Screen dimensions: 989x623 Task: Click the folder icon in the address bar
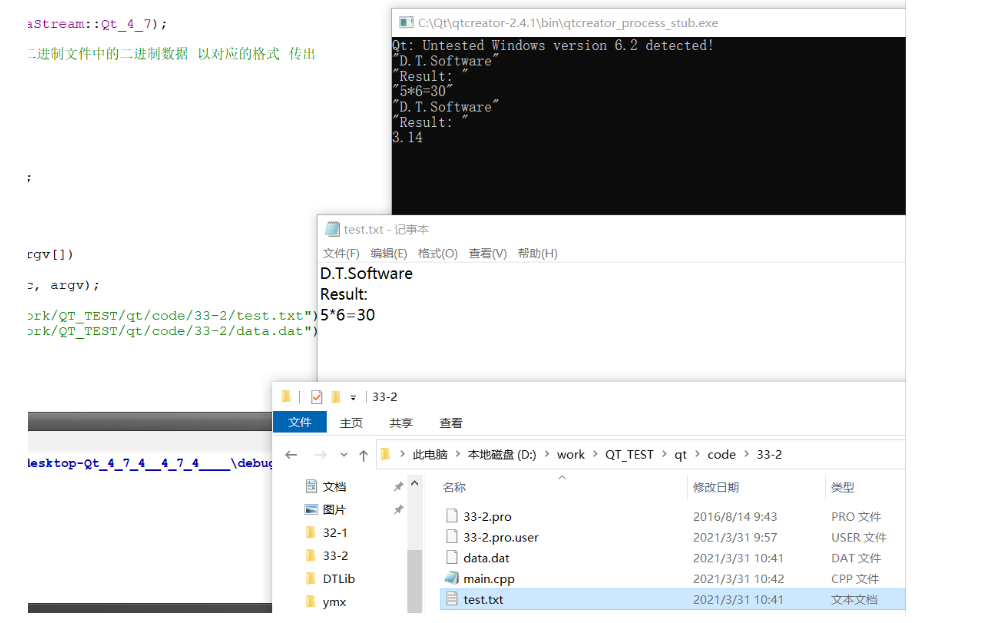tap(385, 454)
